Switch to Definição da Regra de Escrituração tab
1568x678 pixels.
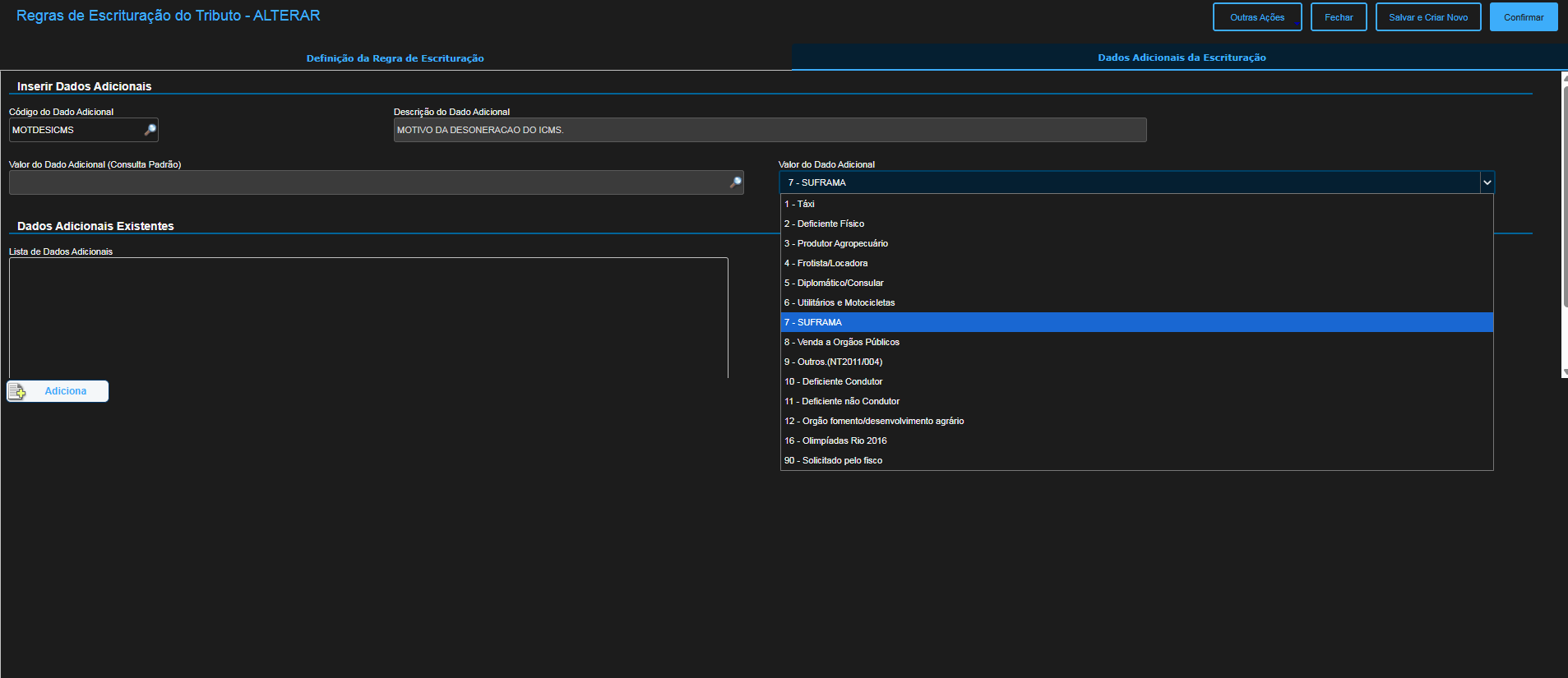tap(395, 58)
